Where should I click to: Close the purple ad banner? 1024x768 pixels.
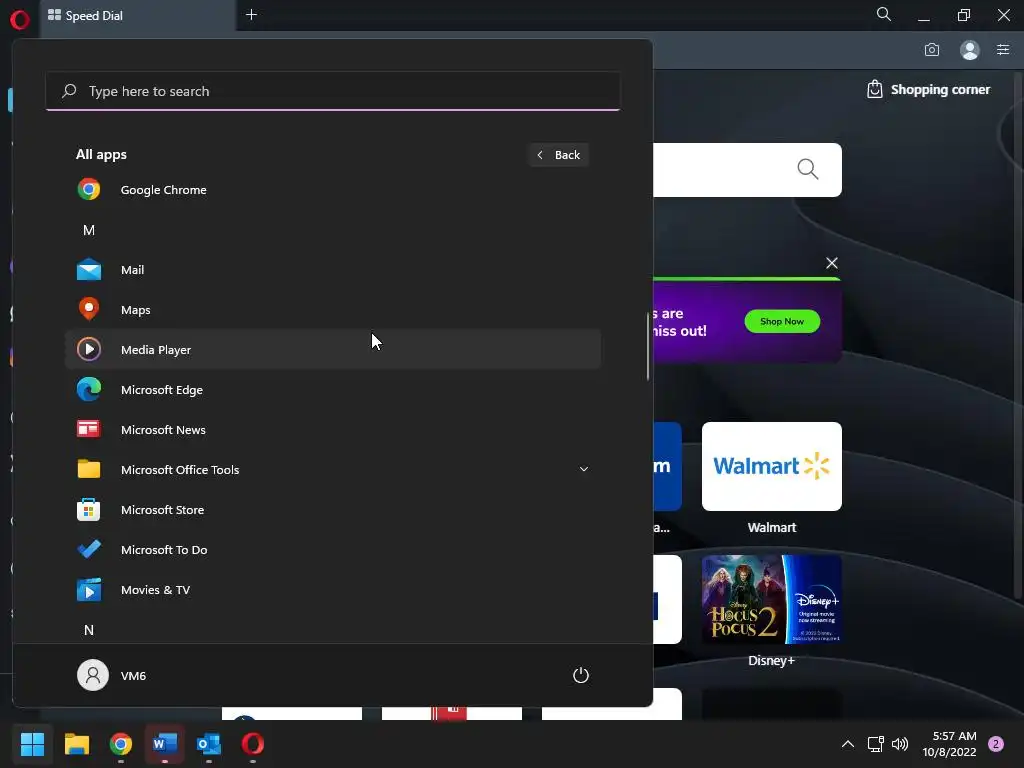(x=831, y=263)
